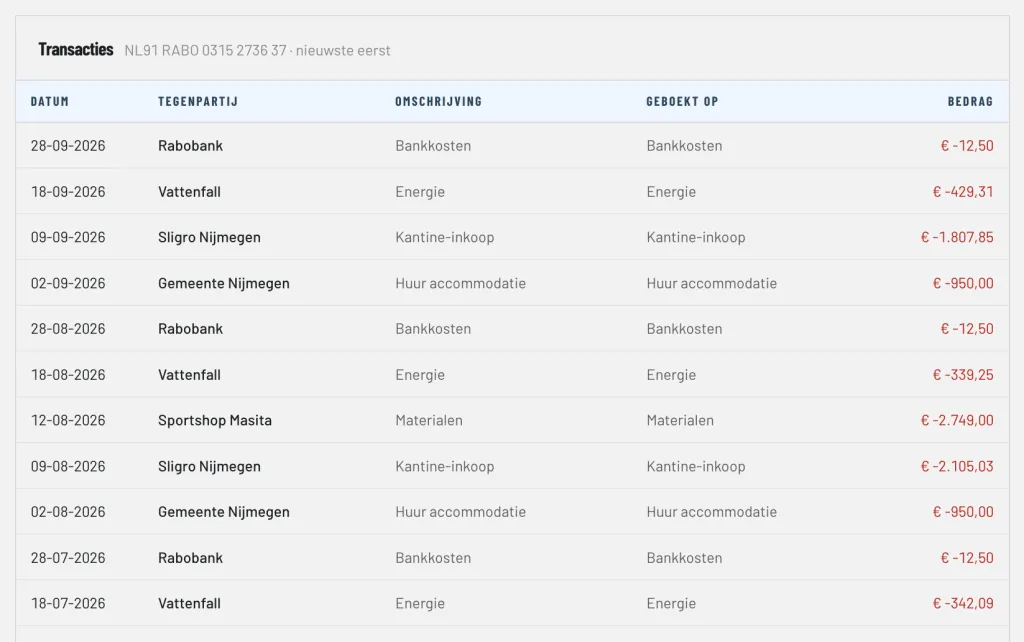Select the date 28-08-2026
This screenshot has width=1024, height=642.
tap(68, 329)
